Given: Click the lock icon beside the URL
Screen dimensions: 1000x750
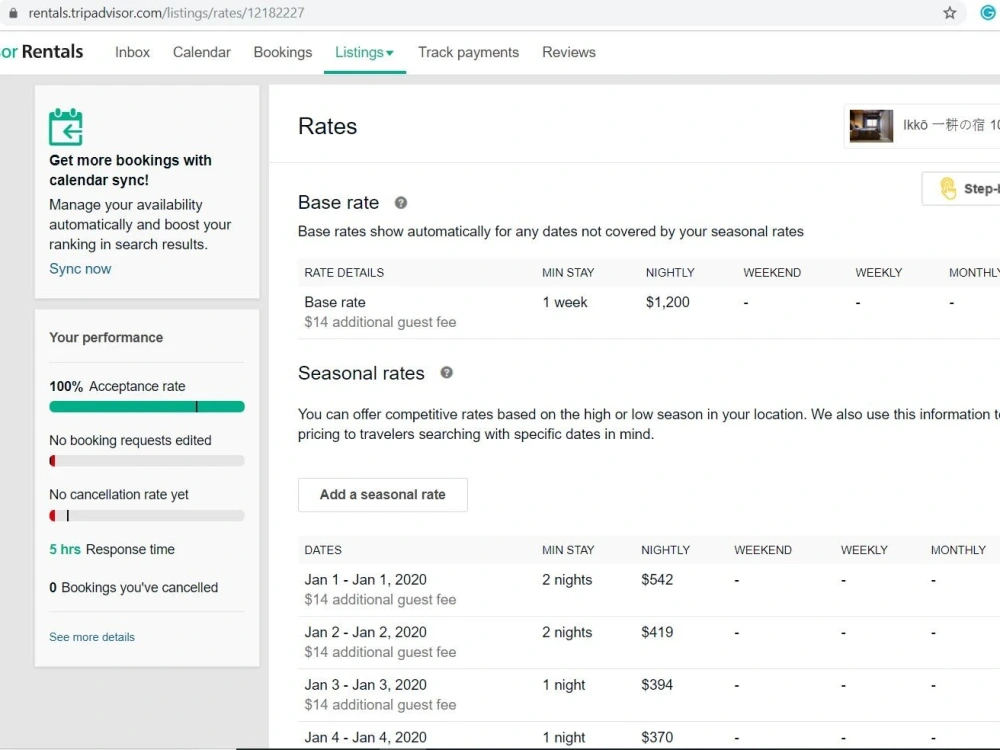Looking at the screenshot, I should [x=13, y=13].
